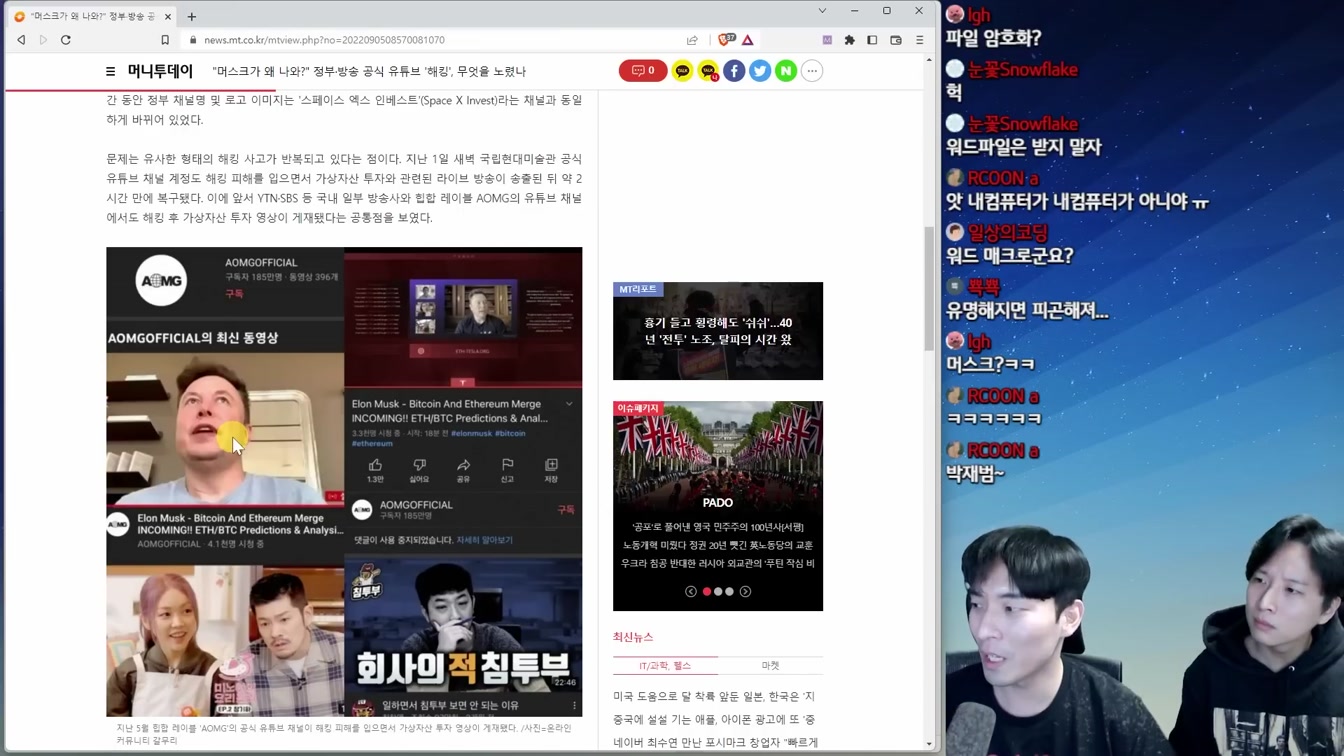Open a new tab with the plus button
Image resolution: width=1344 pixels, height=756 pixels.
[192, 16]
